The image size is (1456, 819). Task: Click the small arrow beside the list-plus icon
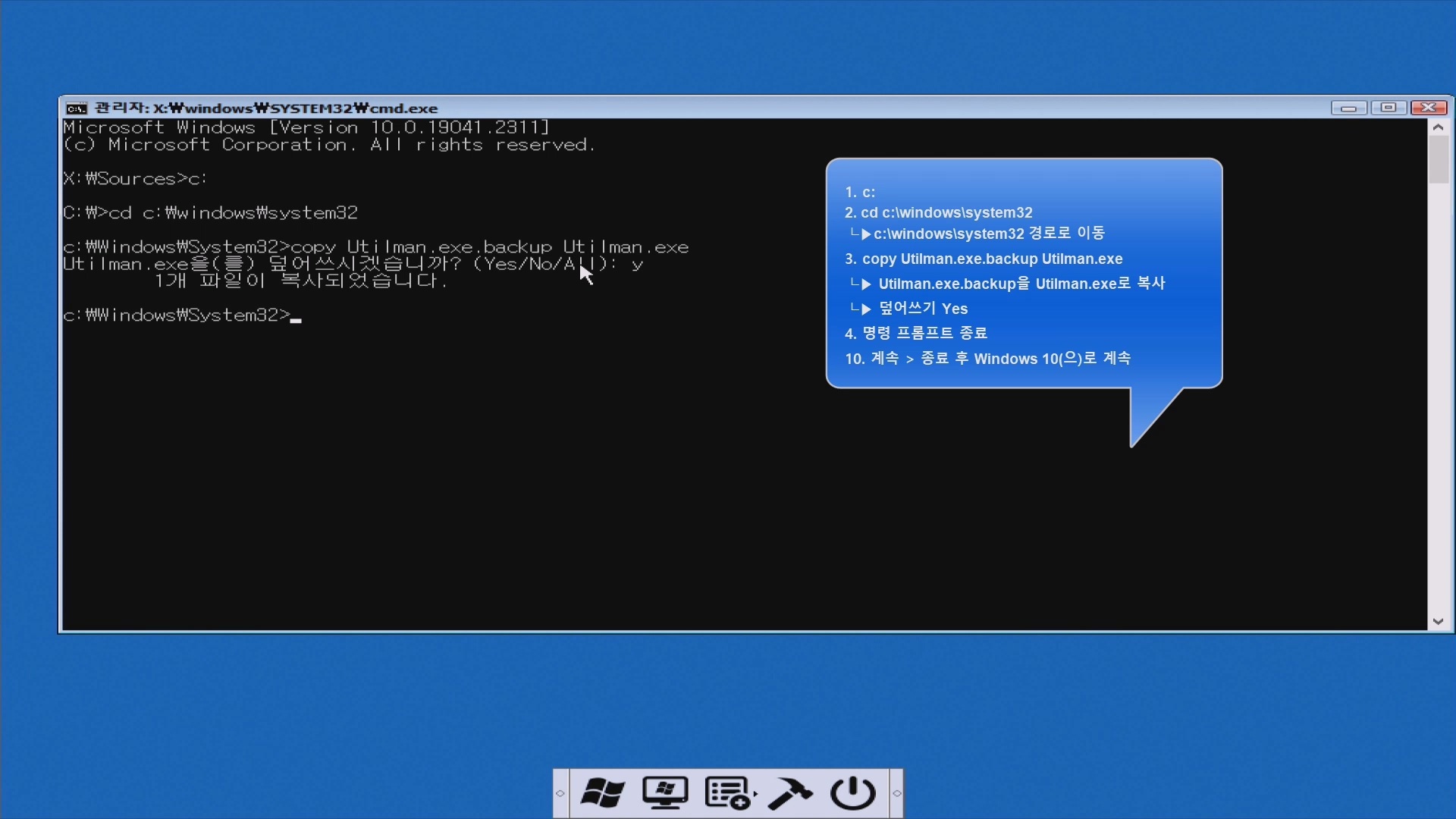pyautogui.click(x=755, y=794)
